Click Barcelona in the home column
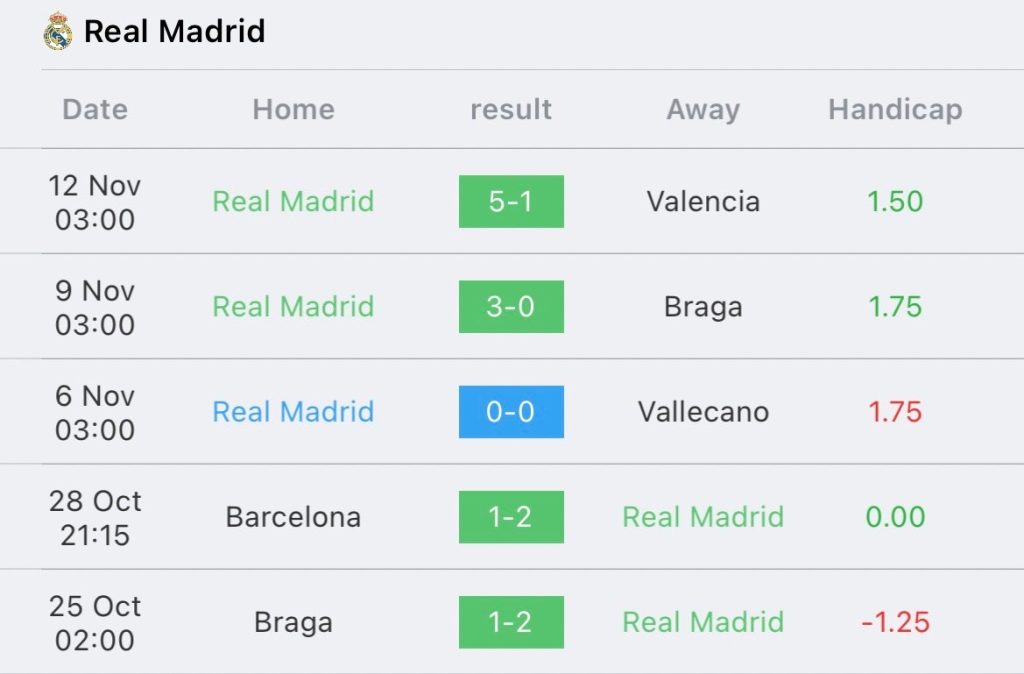The width and height of the screenshot is (1024, 674). (x=293, y=517)
